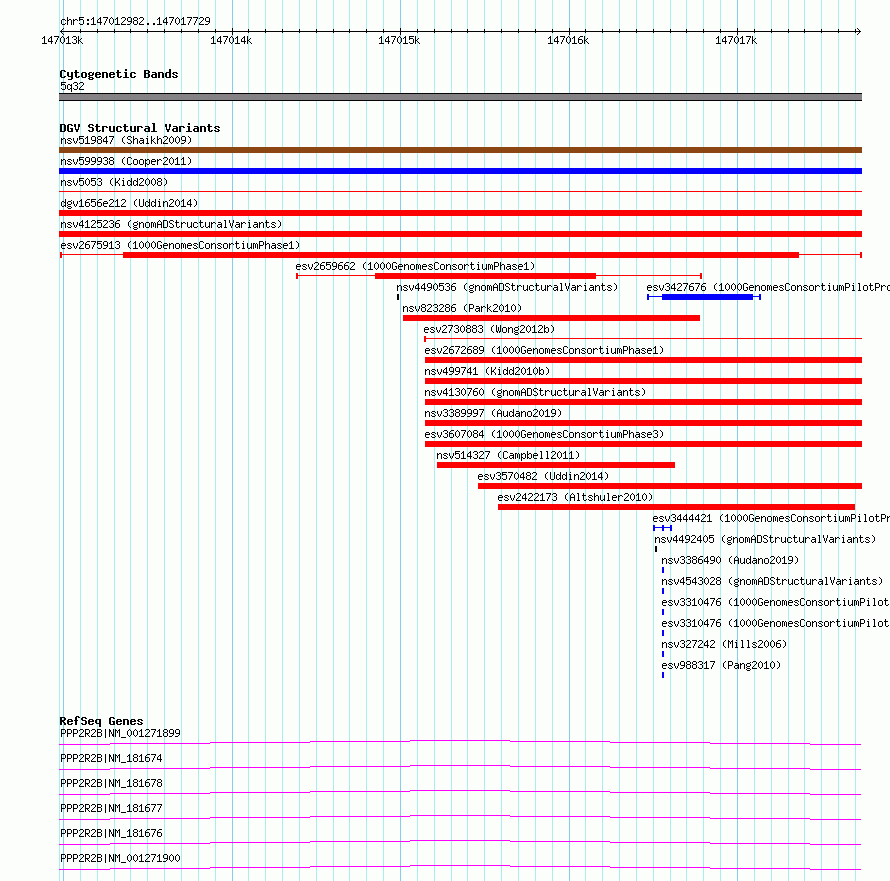Click the 147016k ruler mark
The height and width of the screenshot is (881, 890).
pos(568,40)
